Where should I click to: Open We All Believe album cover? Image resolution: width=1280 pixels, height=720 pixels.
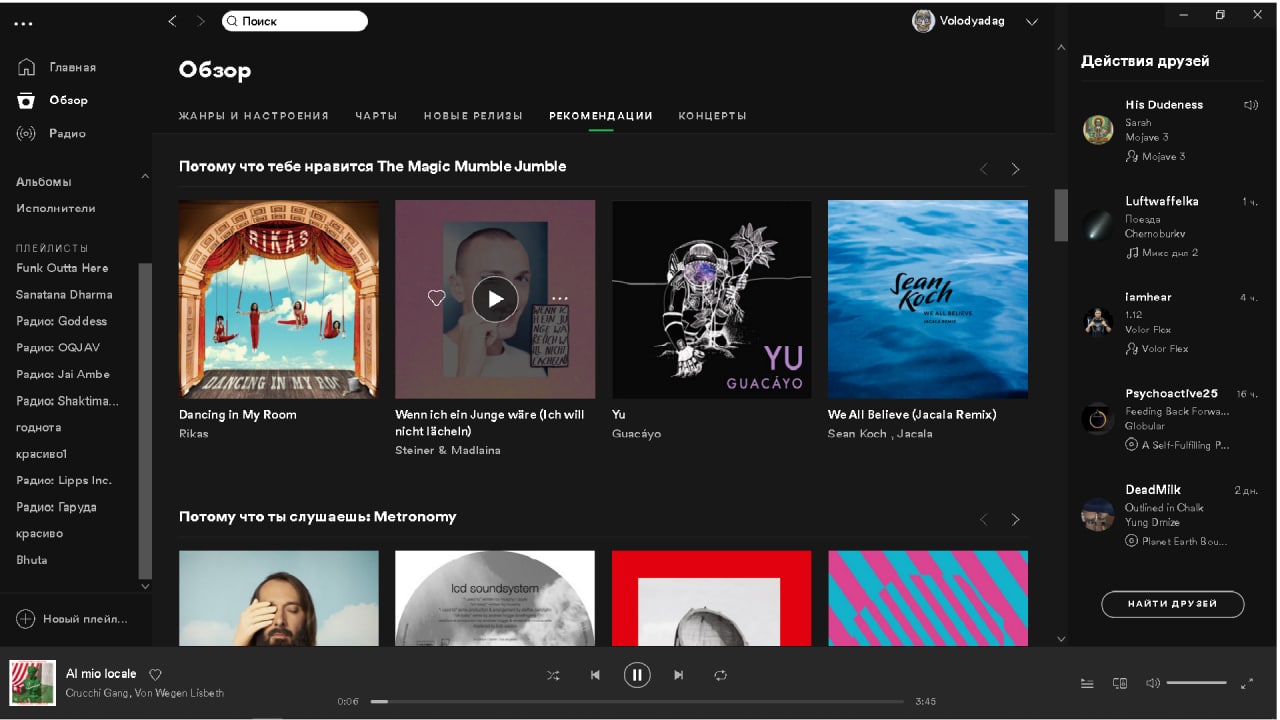click(928, 299)
